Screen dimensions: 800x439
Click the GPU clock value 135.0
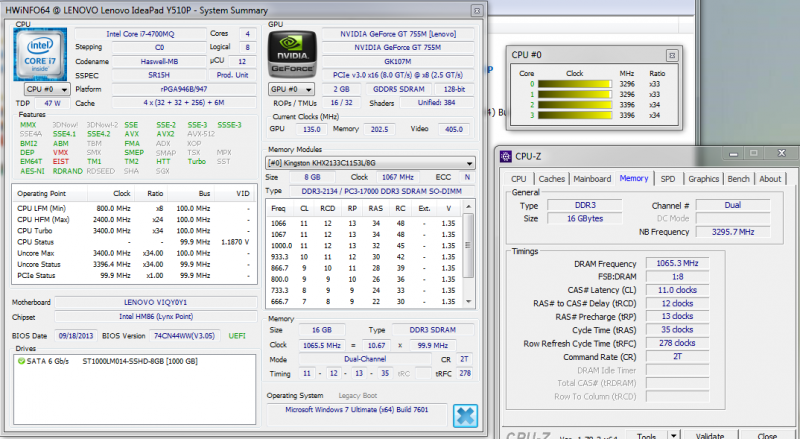pos(311,129)
